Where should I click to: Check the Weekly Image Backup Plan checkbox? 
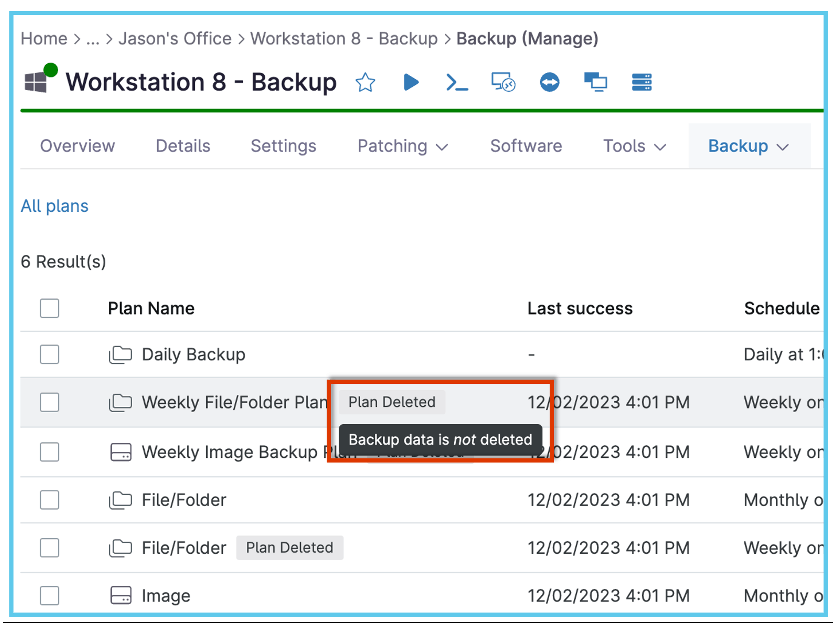click(49, 452)
